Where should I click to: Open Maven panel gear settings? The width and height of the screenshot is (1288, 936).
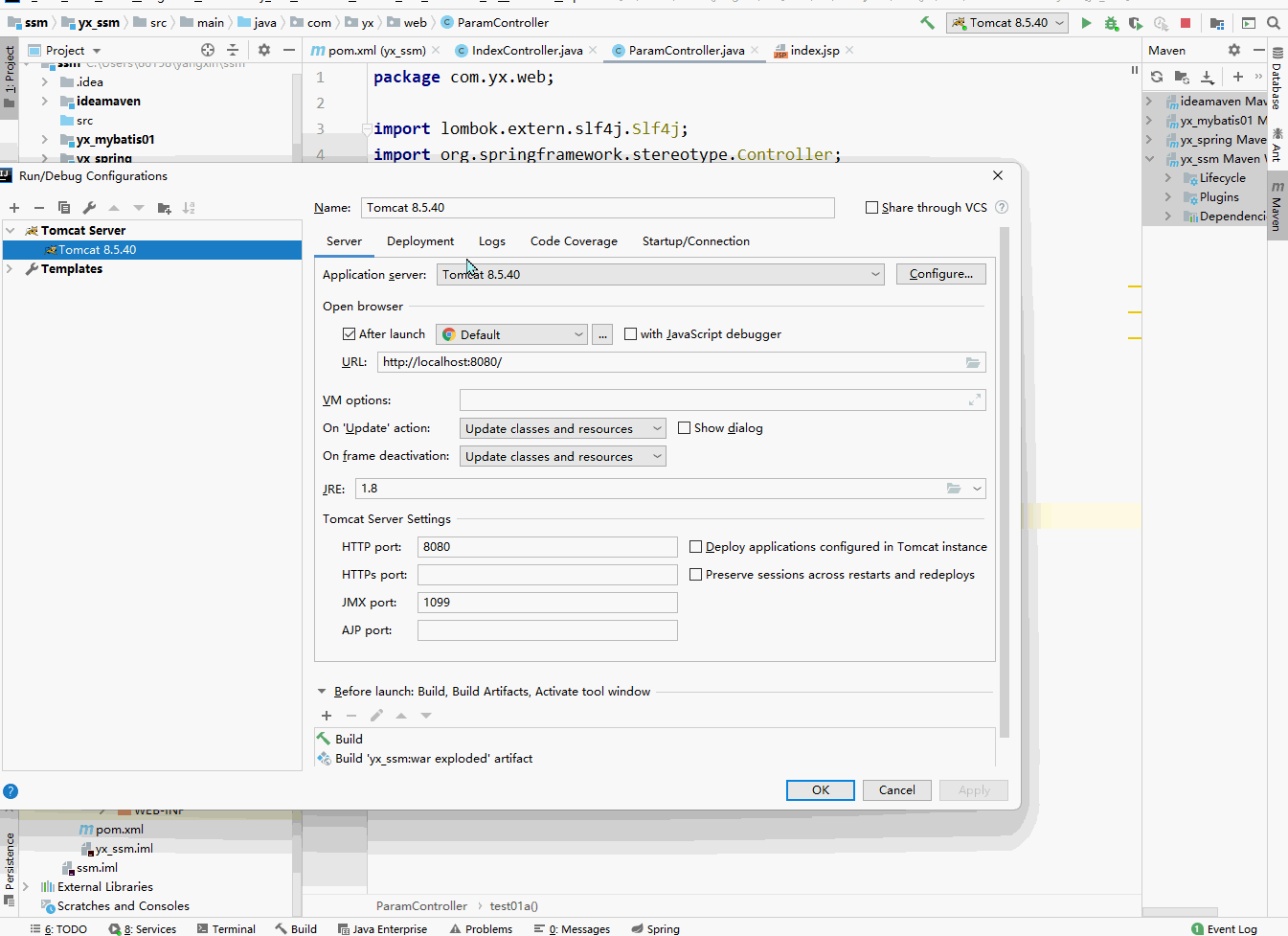1234,50
